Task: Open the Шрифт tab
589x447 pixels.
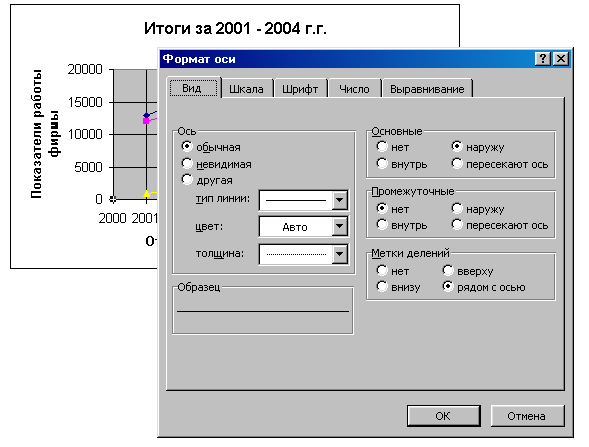Action: tap(300, 89)
